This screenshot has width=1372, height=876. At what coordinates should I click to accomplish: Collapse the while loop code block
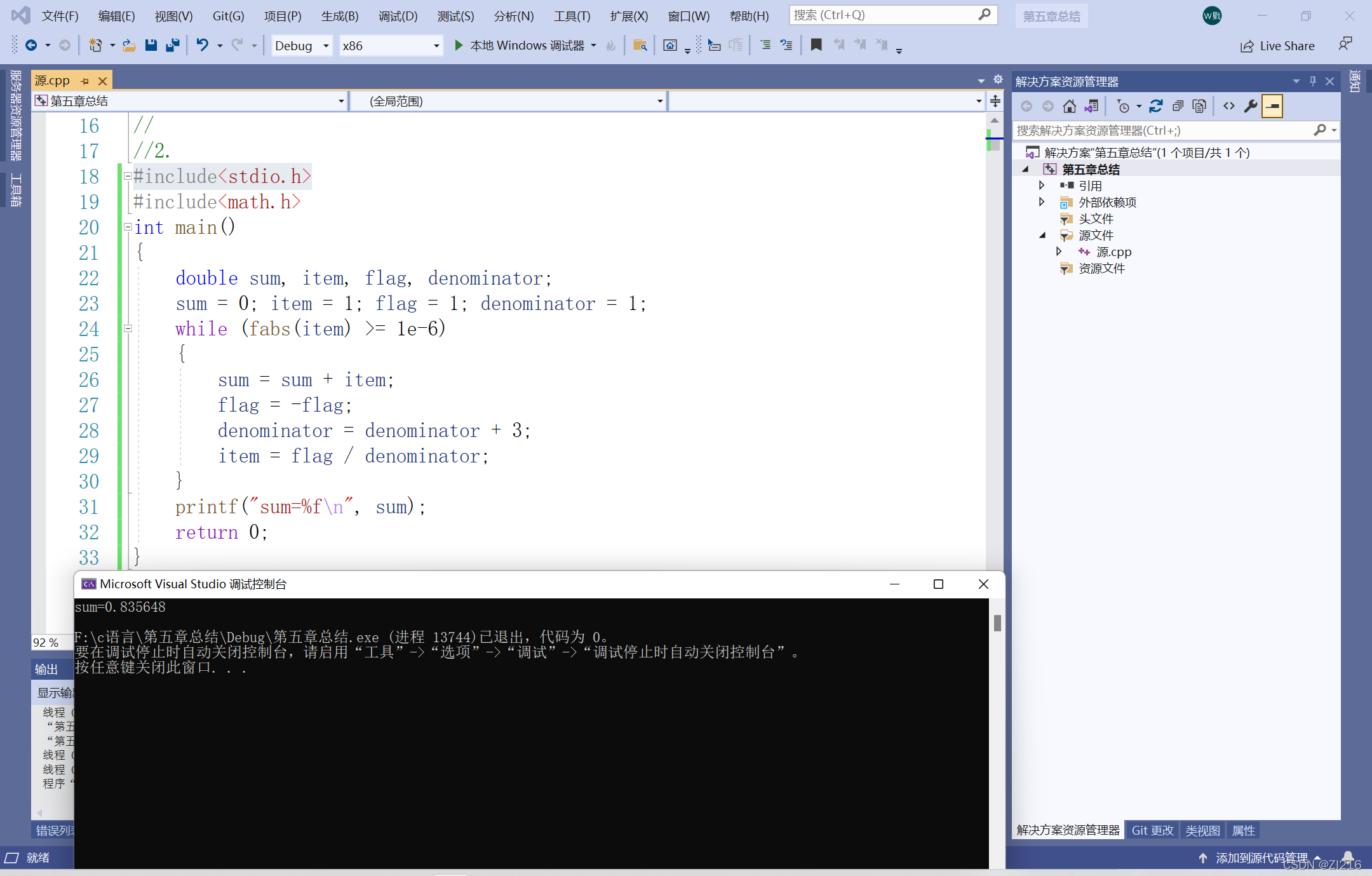pyautogui.click(x=128, y=328)
